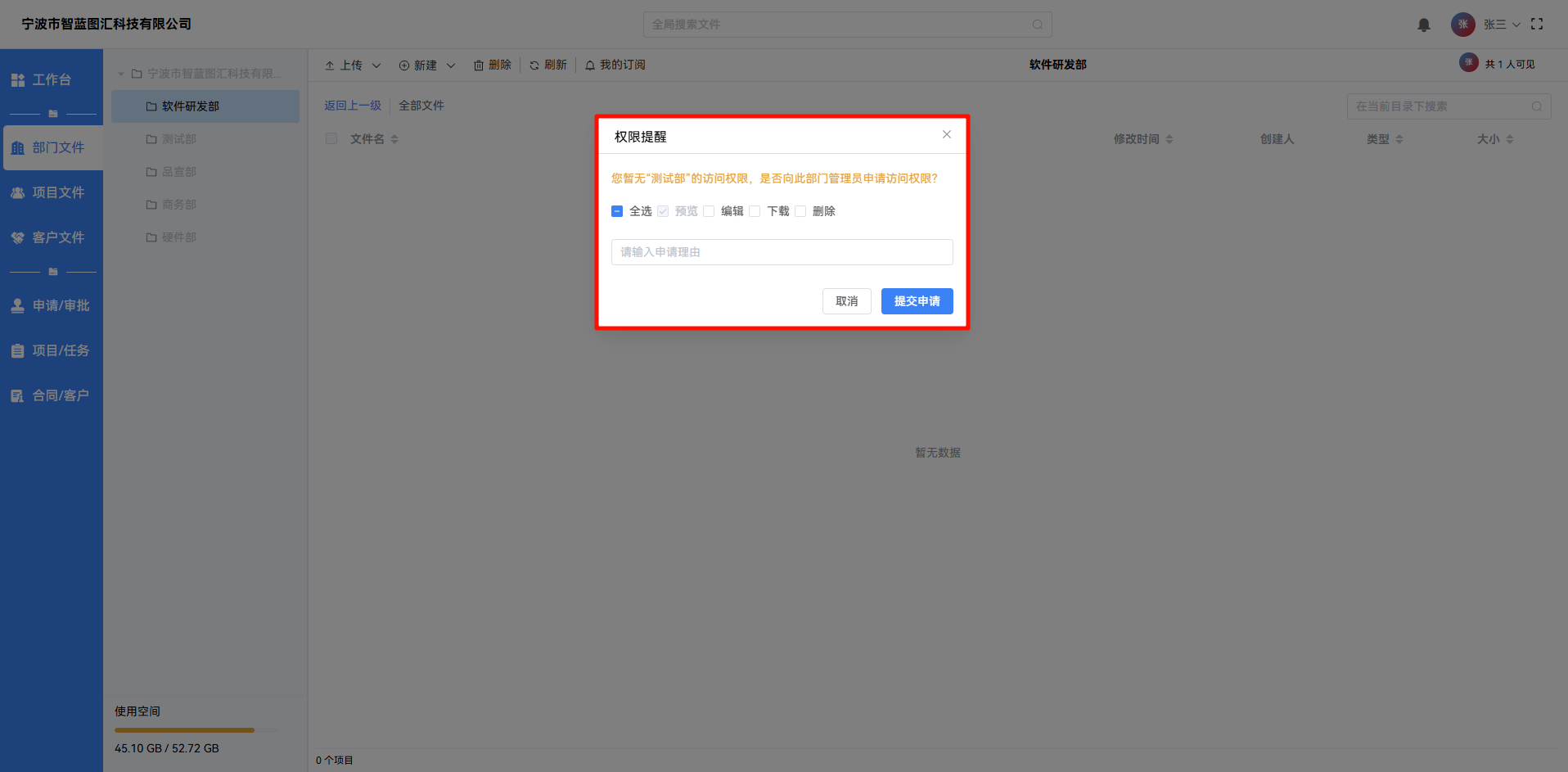Toggle fullscreen mode icon
Image resolution: width=1568 pixels, height=772 pixels.
click(1537, 25)
